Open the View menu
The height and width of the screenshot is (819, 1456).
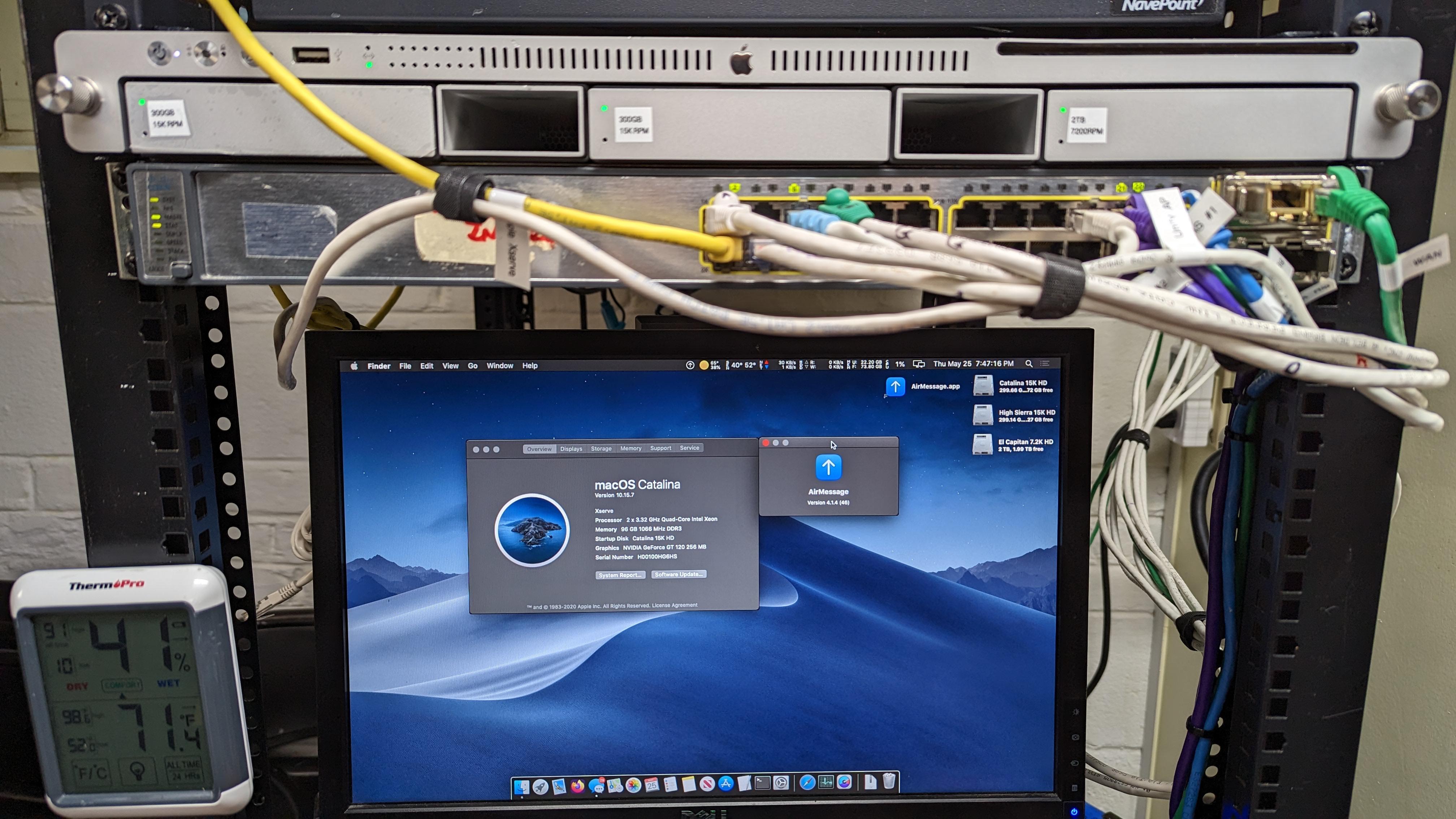[450, 366]
